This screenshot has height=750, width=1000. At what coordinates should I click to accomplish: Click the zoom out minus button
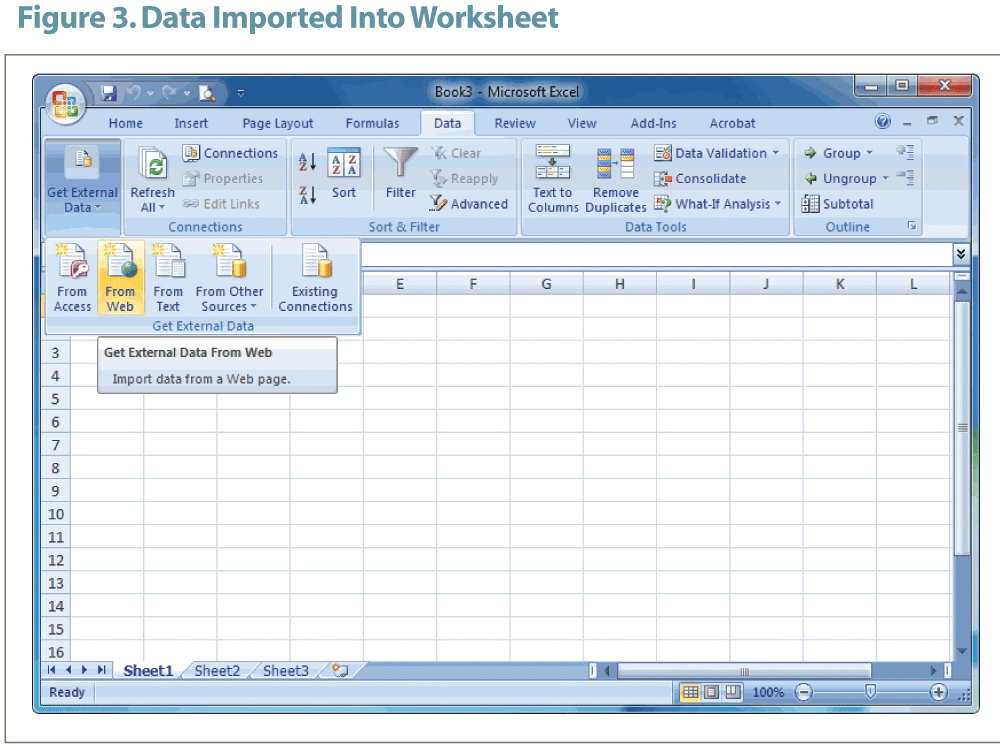coord(804,692)
